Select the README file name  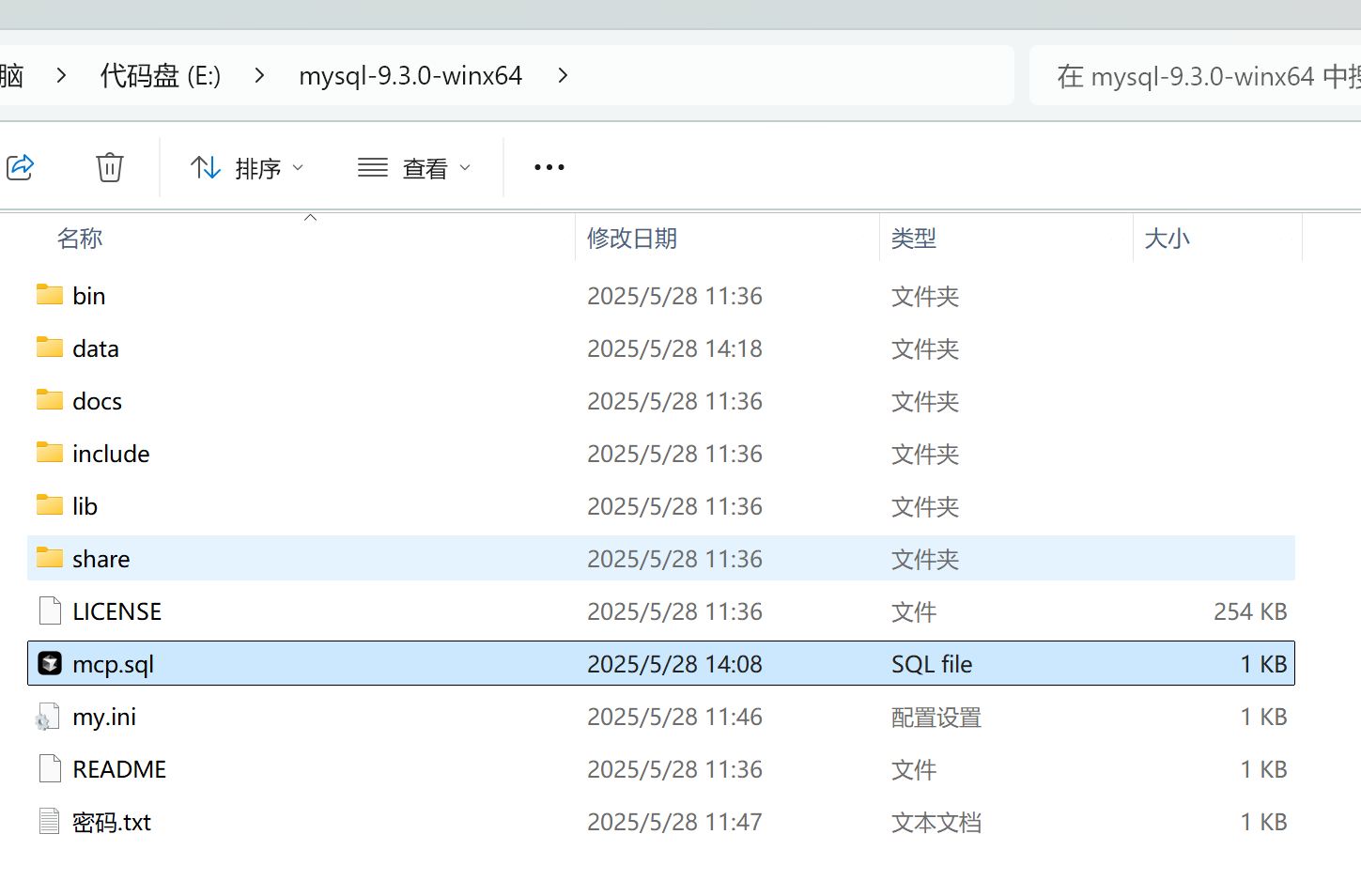pyautogui.click(x=119, y=769)
